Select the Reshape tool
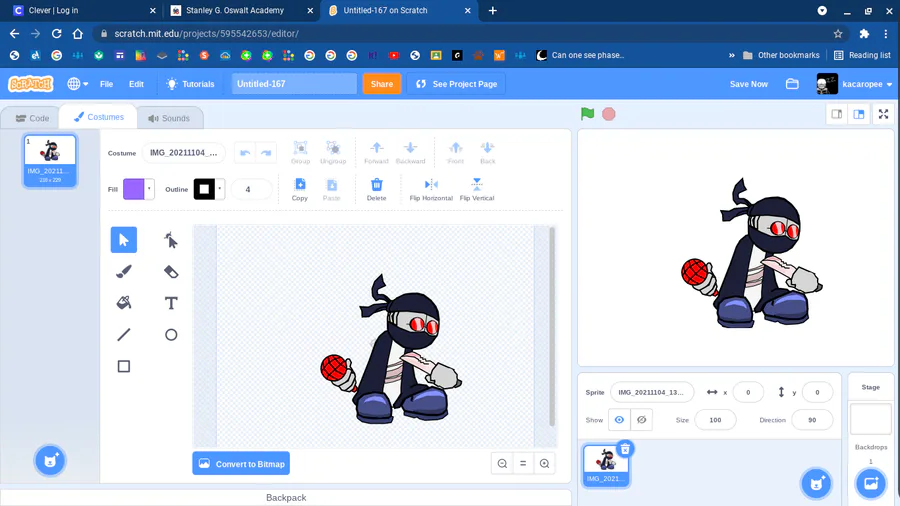This screenshot has height=506, width=900. tap(170, 240)
